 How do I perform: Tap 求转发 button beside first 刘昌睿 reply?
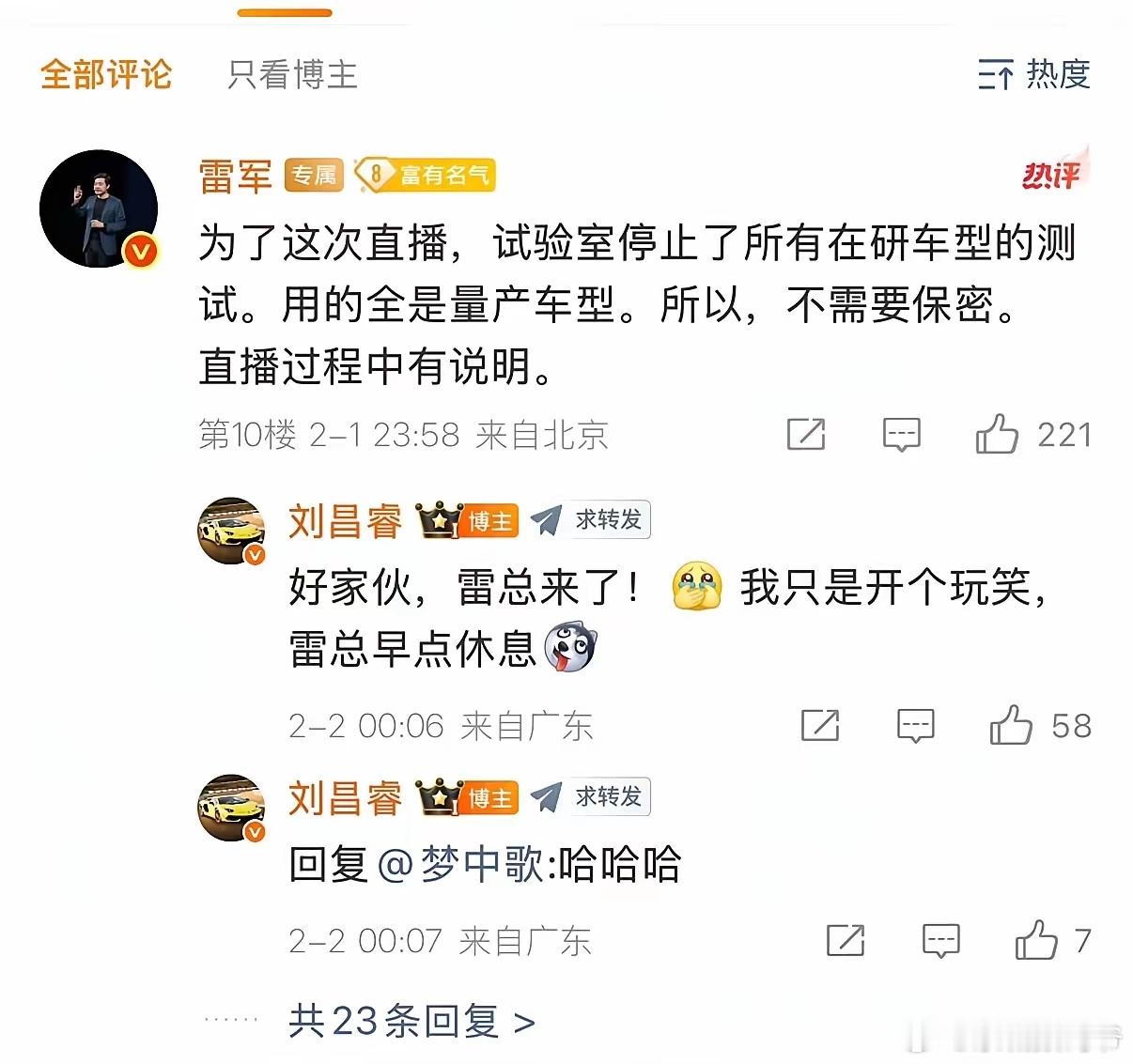(590, 519)
